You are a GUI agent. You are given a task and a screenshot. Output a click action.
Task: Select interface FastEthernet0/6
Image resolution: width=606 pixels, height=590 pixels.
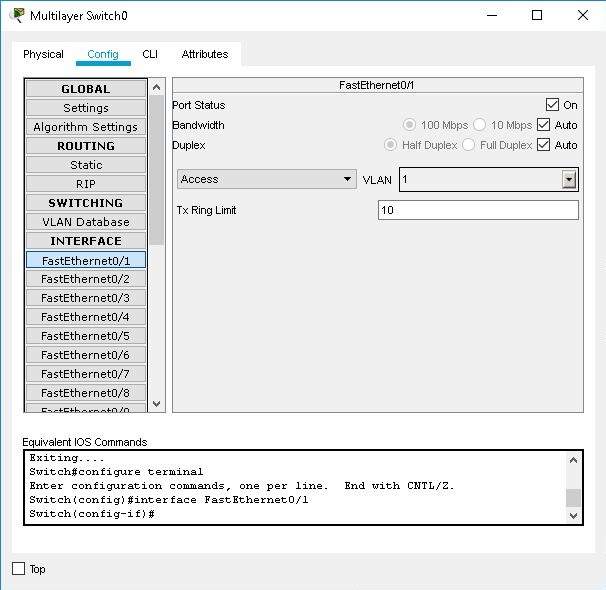(86, 355)
